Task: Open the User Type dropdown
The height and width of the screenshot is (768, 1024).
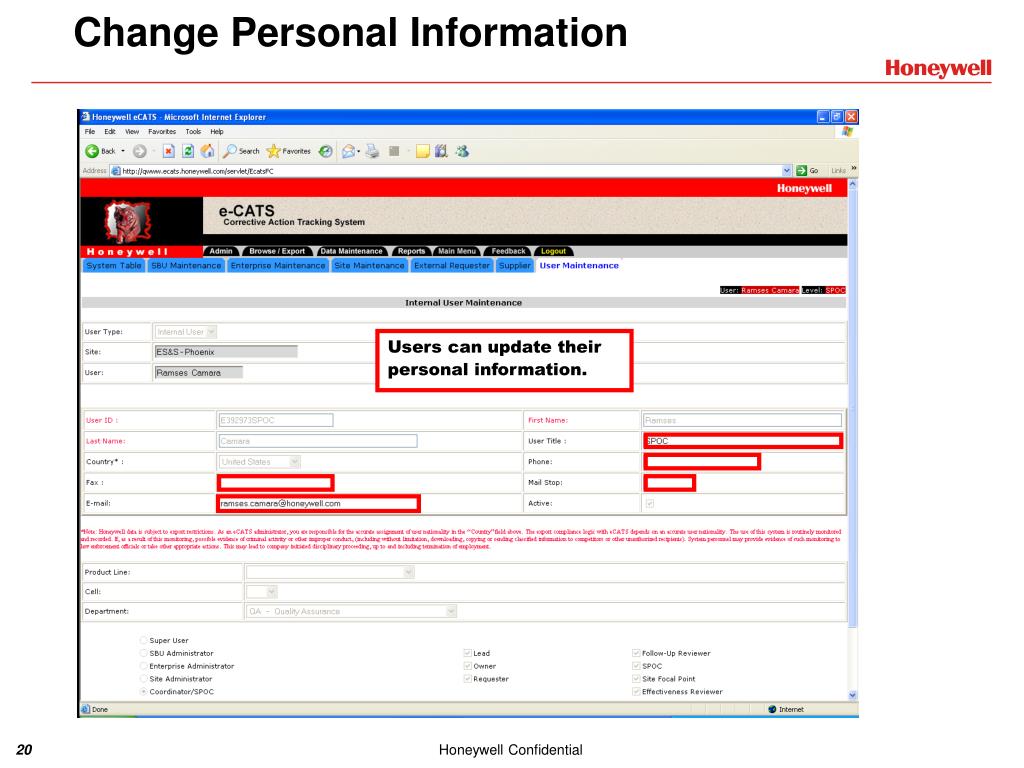Action: [x=211, y=332]
